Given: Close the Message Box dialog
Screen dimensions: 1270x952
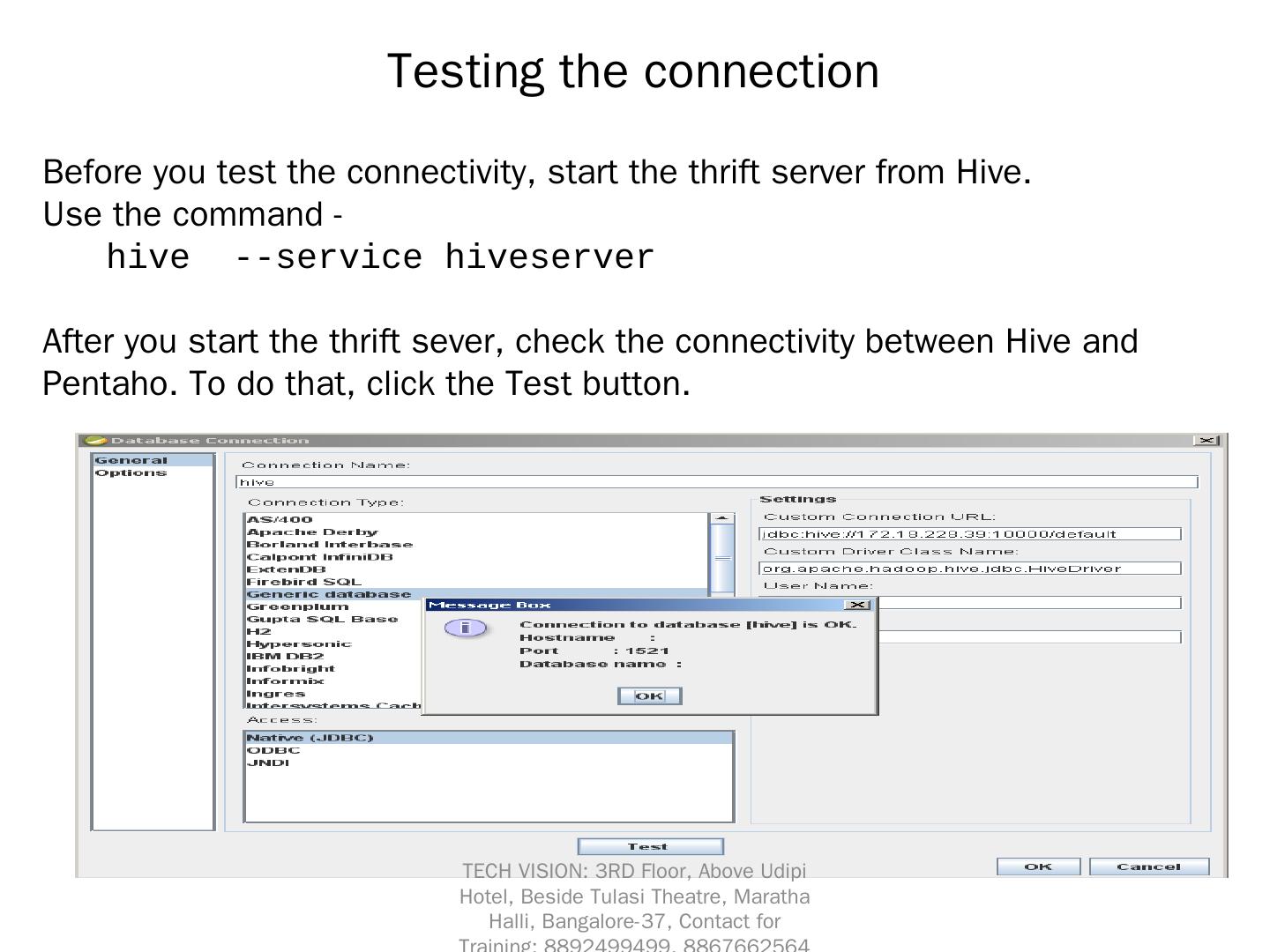Looking at the screenshot, I should 856,605.
